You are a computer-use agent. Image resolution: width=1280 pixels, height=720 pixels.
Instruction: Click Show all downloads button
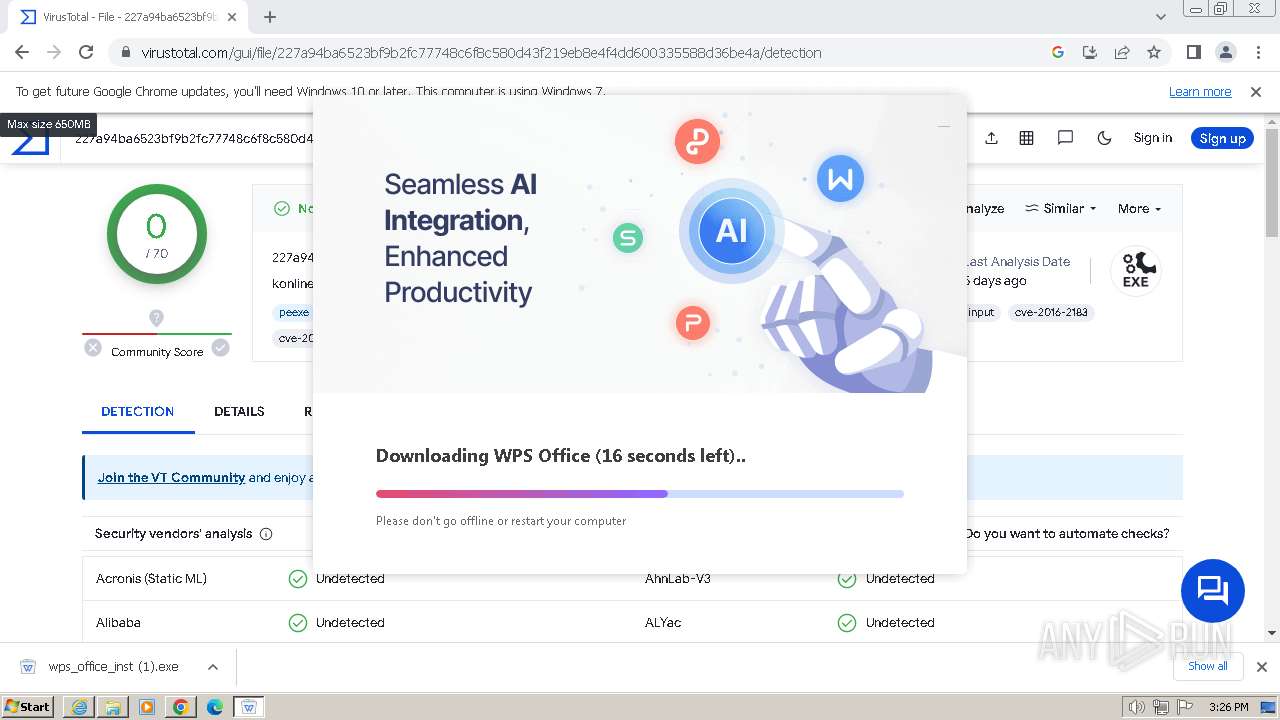[1207, 666]
